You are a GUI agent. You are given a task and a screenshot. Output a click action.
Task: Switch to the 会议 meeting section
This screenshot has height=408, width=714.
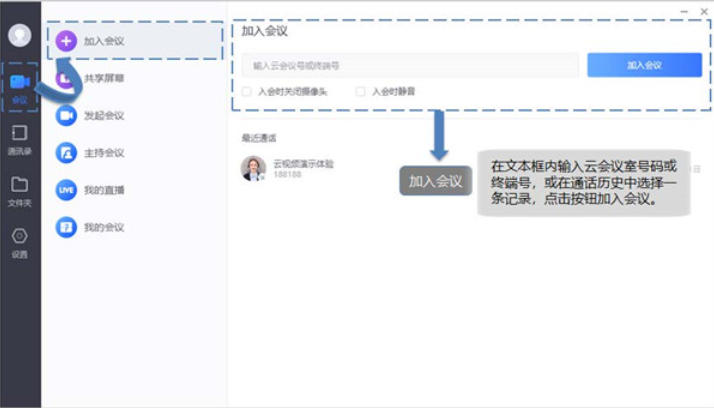(x=20, y=87)
